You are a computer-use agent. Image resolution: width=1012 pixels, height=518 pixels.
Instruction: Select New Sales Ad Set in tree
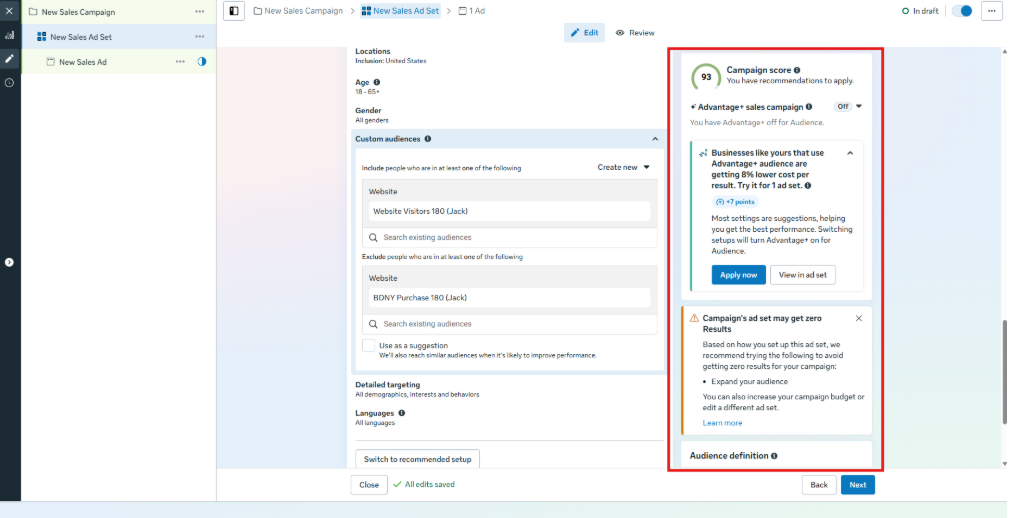click(81, 37)
